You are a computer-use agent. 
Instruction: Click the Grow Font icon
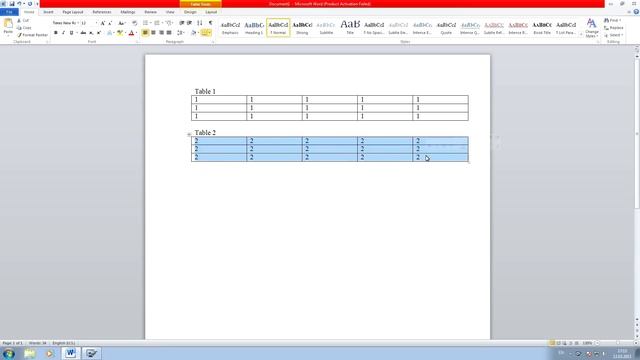pyautogui.click(x=102, y=23)
